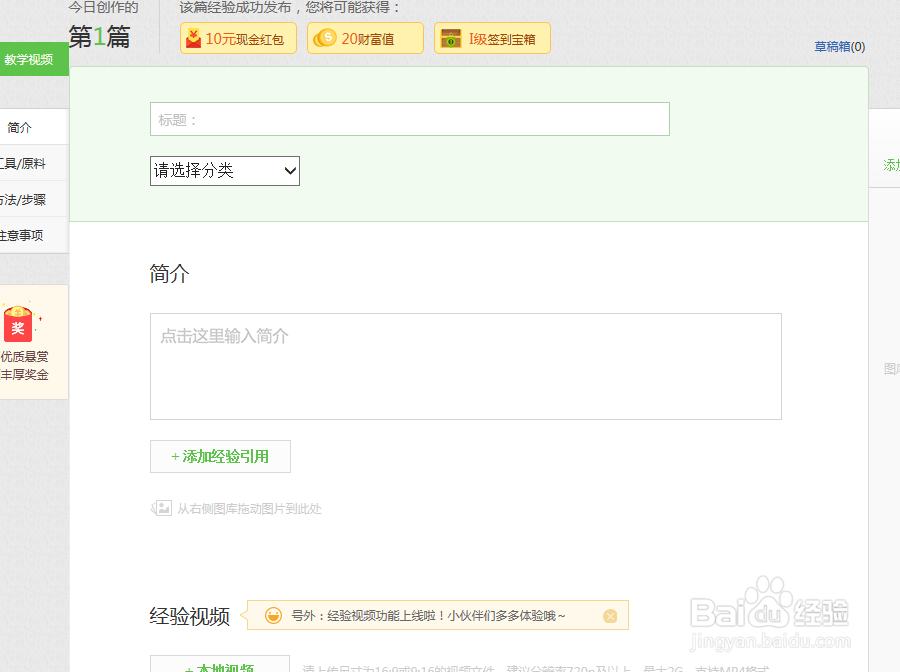Click the 10元现金红包 red envelope icon
The width and height of the screenshot is (900, 672).
(196, 38)
